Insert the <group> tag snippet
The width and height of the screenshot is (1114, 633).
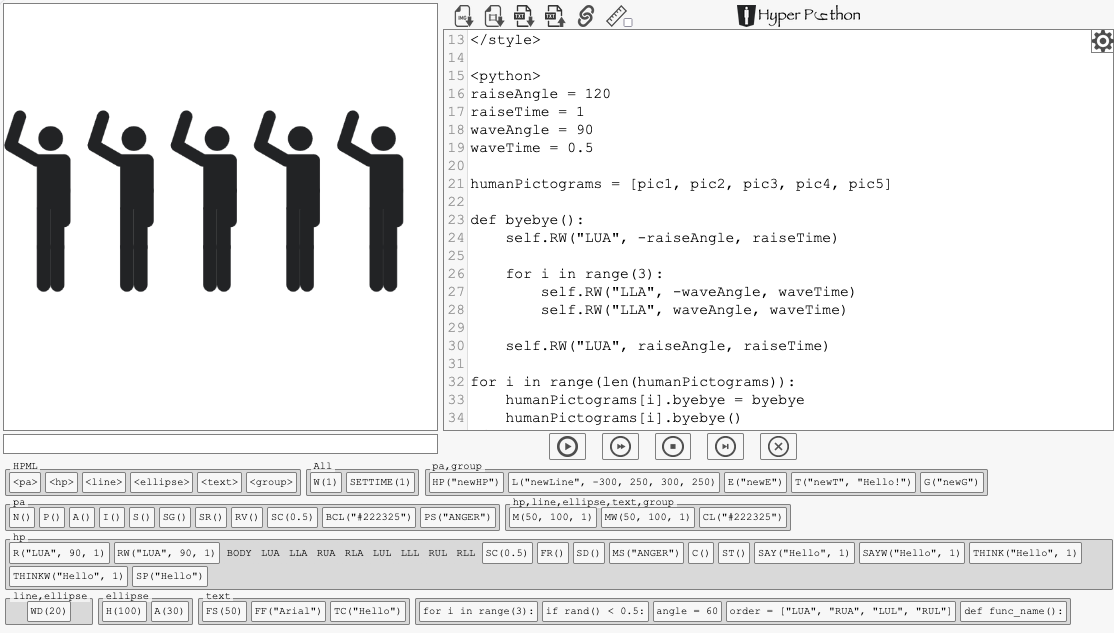point(271,482)
